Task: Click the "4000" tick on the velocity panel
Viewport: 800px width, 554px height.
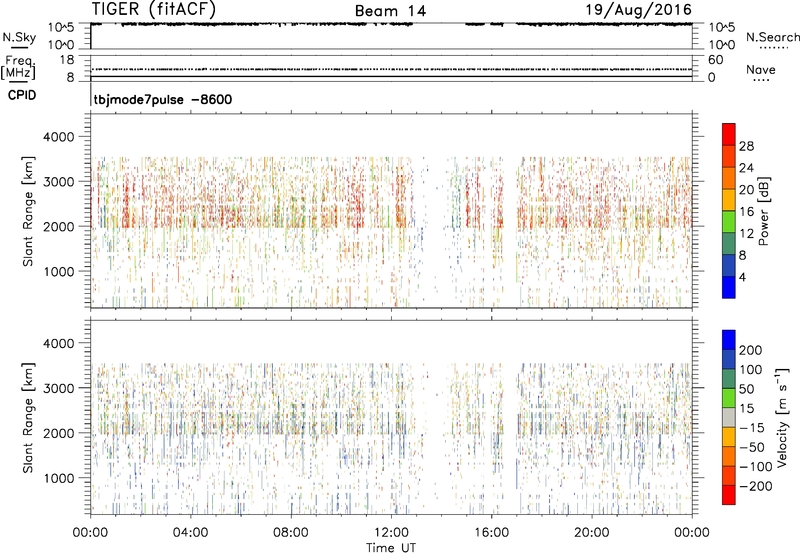Action: pyautogui.click(x=59, y=343)
